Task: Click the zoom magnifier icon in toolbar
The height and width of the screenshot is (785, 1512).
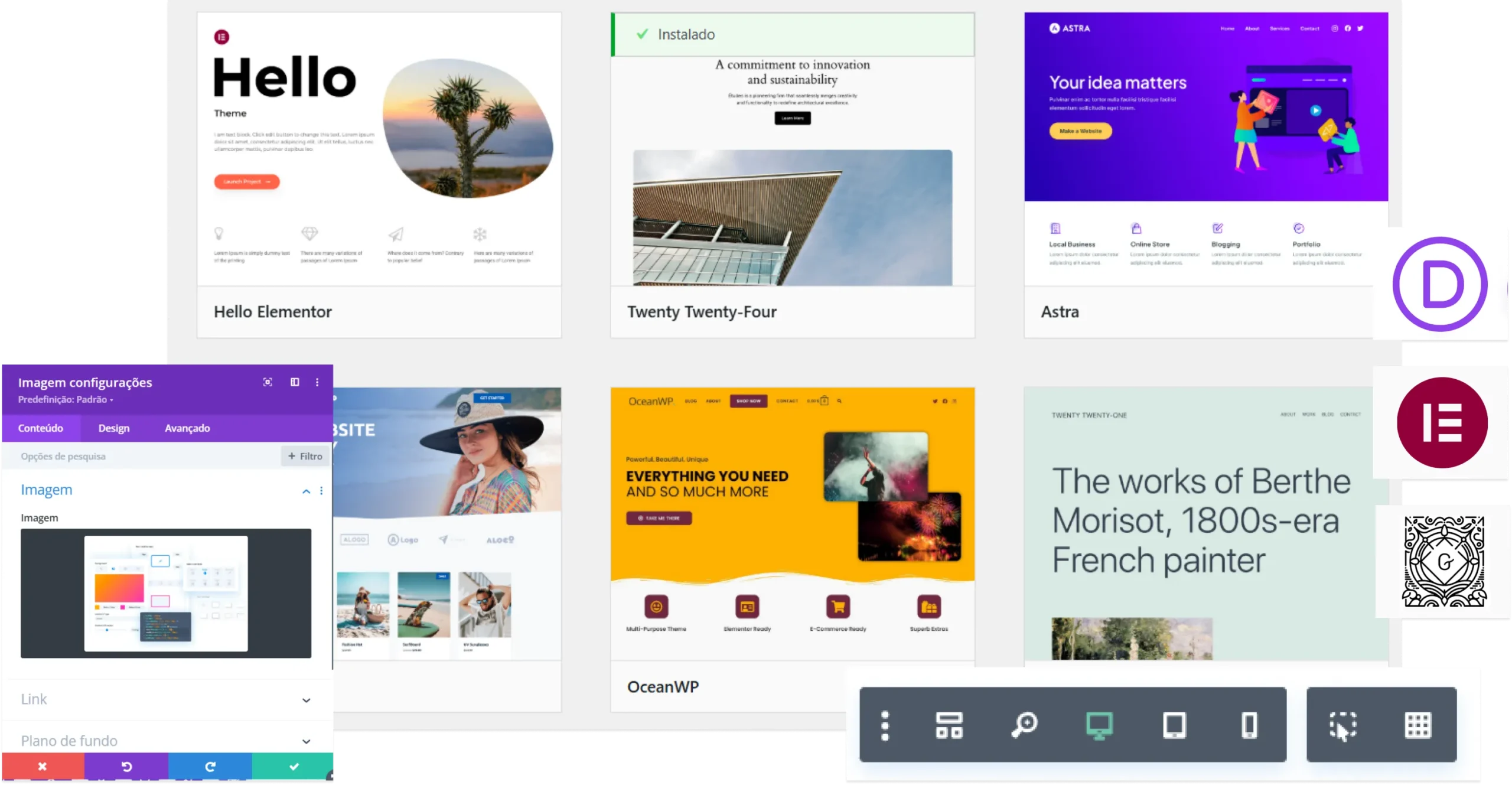Action: (x=1024, y=725)
